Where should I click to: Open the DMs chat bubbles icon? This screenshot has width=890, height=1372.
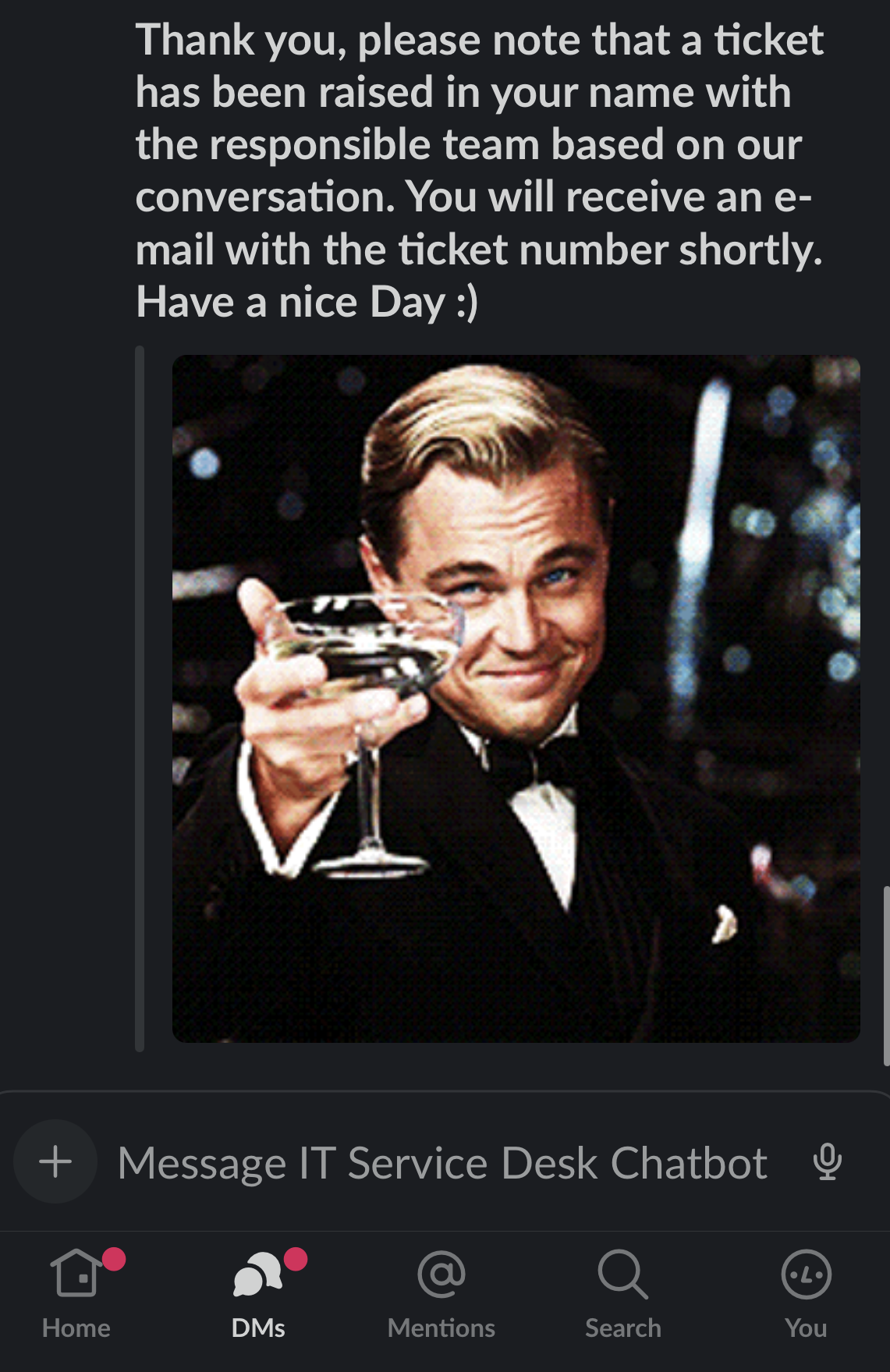point(257,1274)
